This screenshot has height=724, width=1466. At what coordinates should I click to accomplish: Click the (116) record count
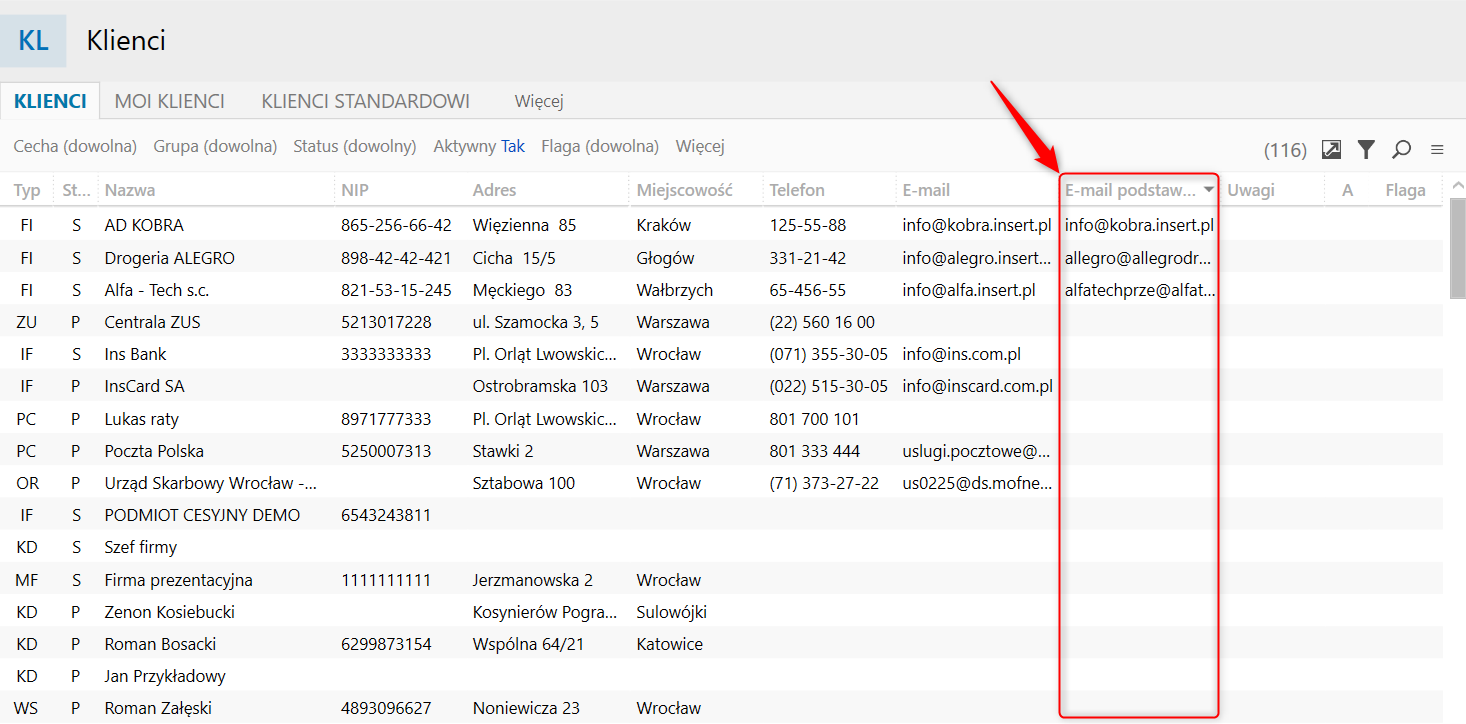(1285, 150)
